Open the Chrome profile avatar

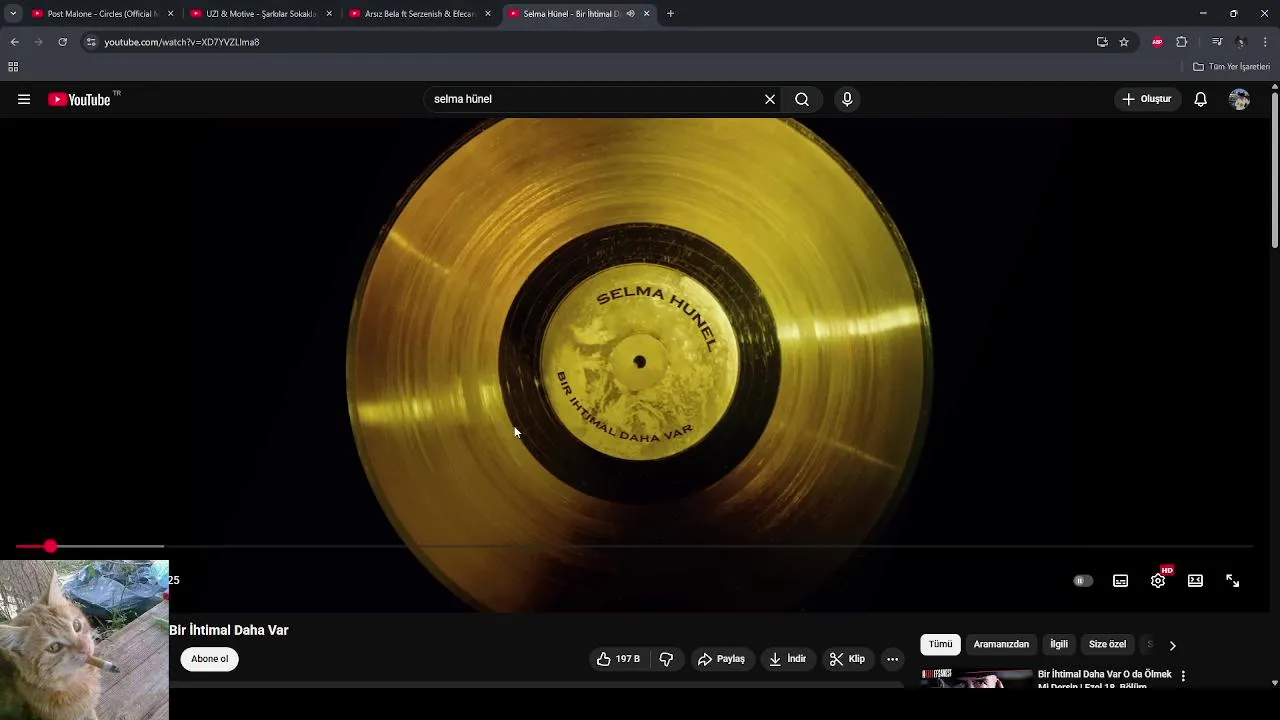1241,42
